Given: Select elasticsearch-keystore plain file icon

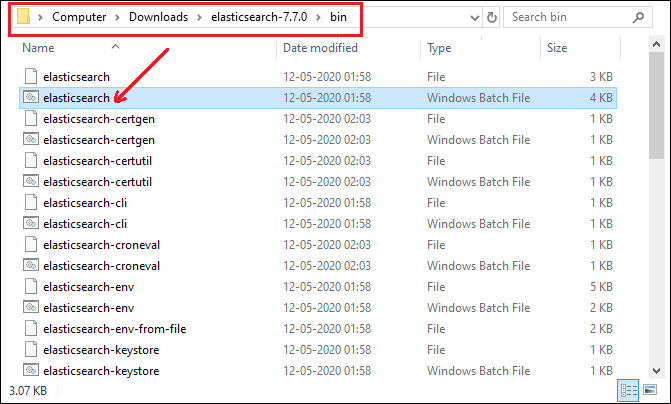Looking at the screenshot, I should click(31, 349).
